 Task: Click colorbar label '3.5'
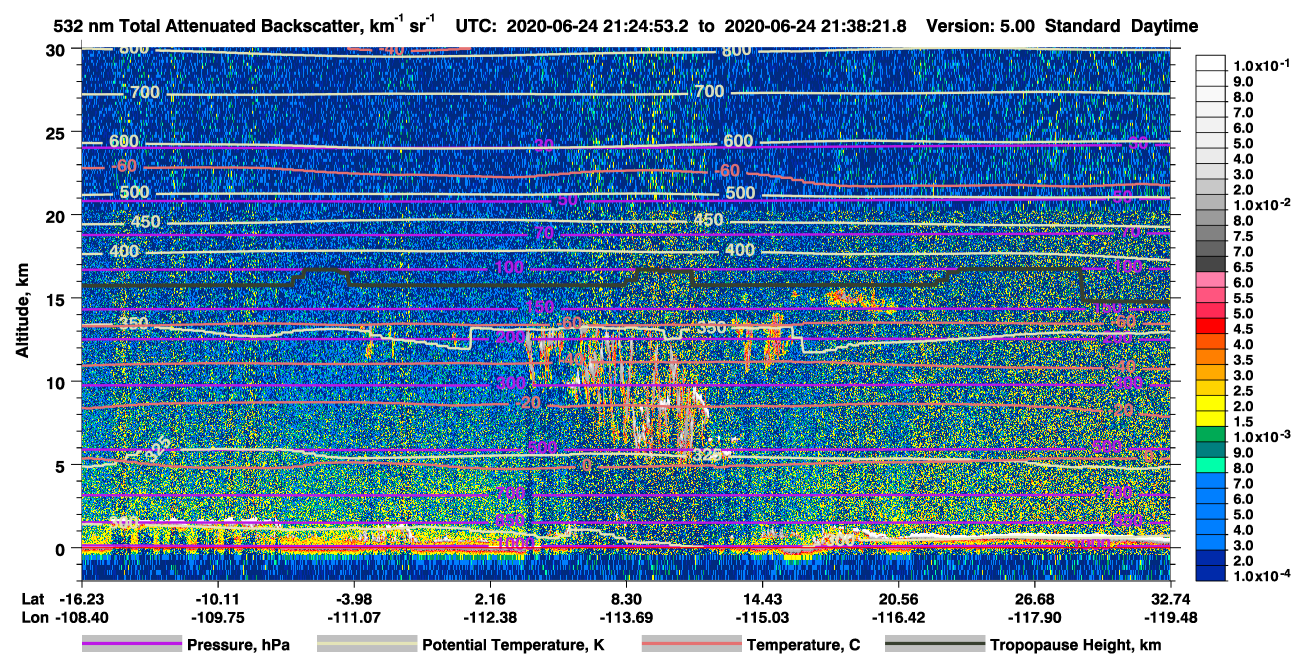tap(1242, 360)
